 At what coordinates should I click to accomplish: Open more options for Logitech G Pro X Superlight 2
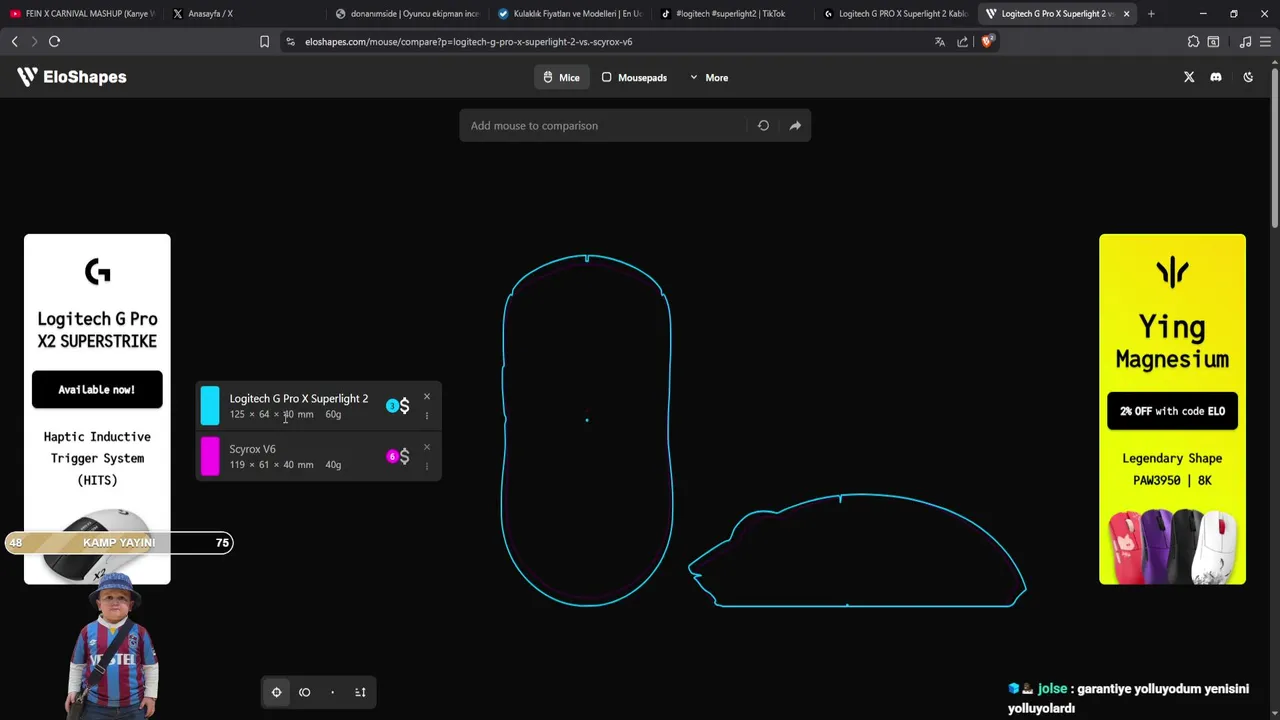tap(427, 415)
